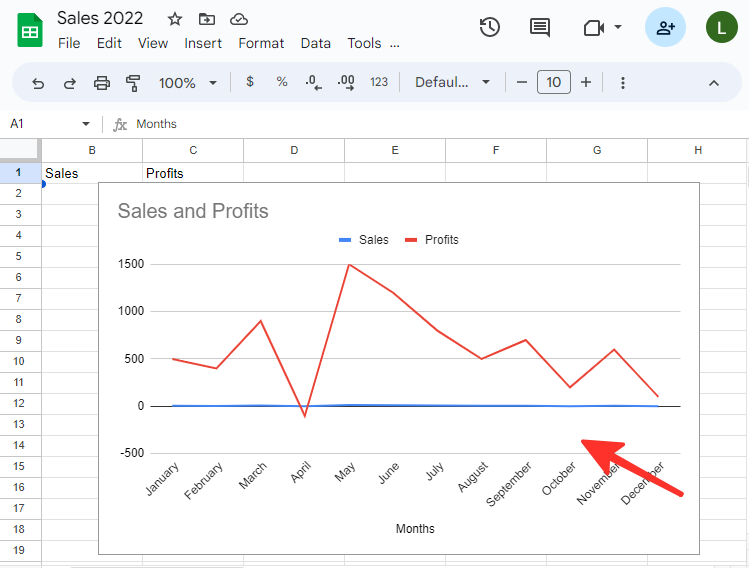The width and height of the screenshot is (749, 568).
Task: Star the Sales 2022 document
Action: (175, 19)
